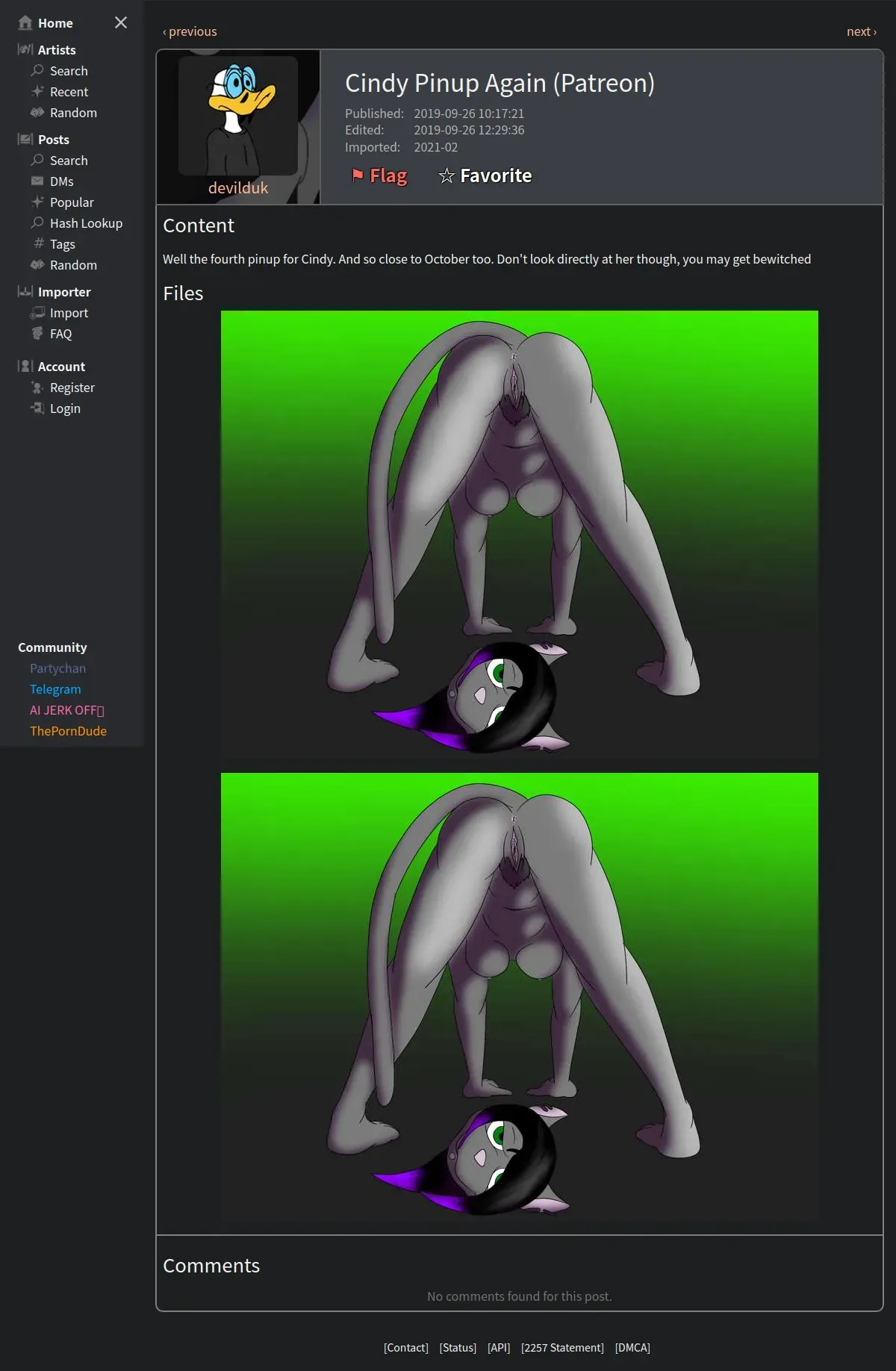Open Posts Search page
896x1371 pixels.
coord(69,161)
